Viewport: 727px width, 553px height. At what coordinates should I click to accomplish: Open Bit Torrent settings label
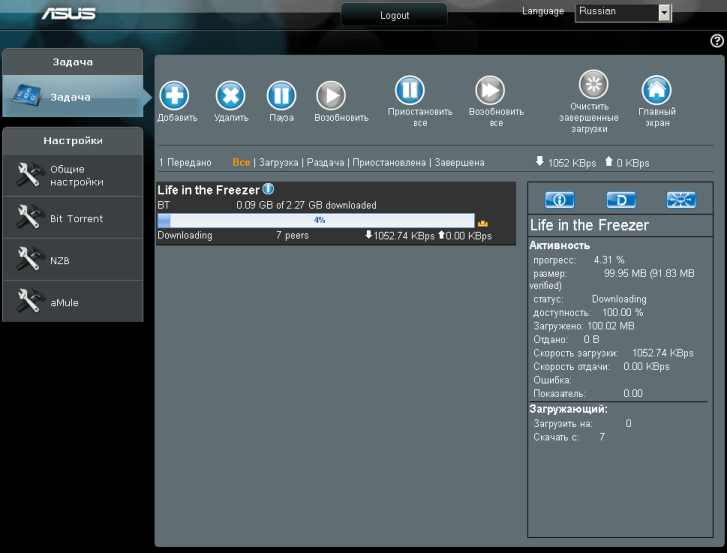[77, 219]
